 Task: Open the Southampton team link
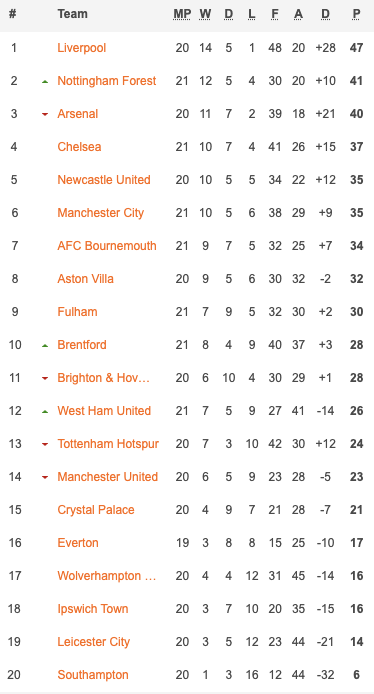click(93, 675)
